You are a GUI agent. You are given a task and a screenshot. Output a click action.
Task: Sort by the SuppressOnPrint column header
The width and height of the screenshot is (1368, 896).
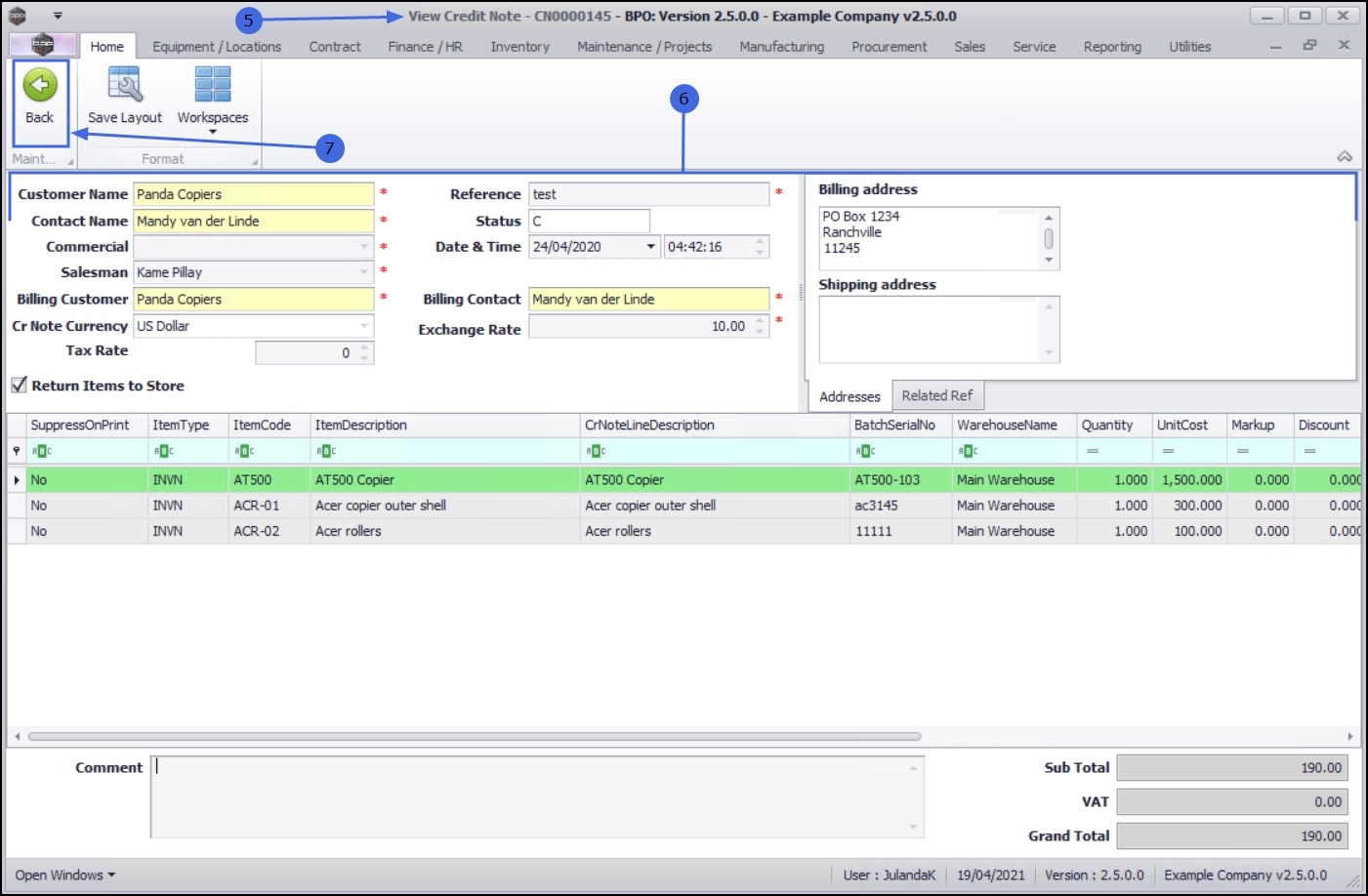pos(86,426)
